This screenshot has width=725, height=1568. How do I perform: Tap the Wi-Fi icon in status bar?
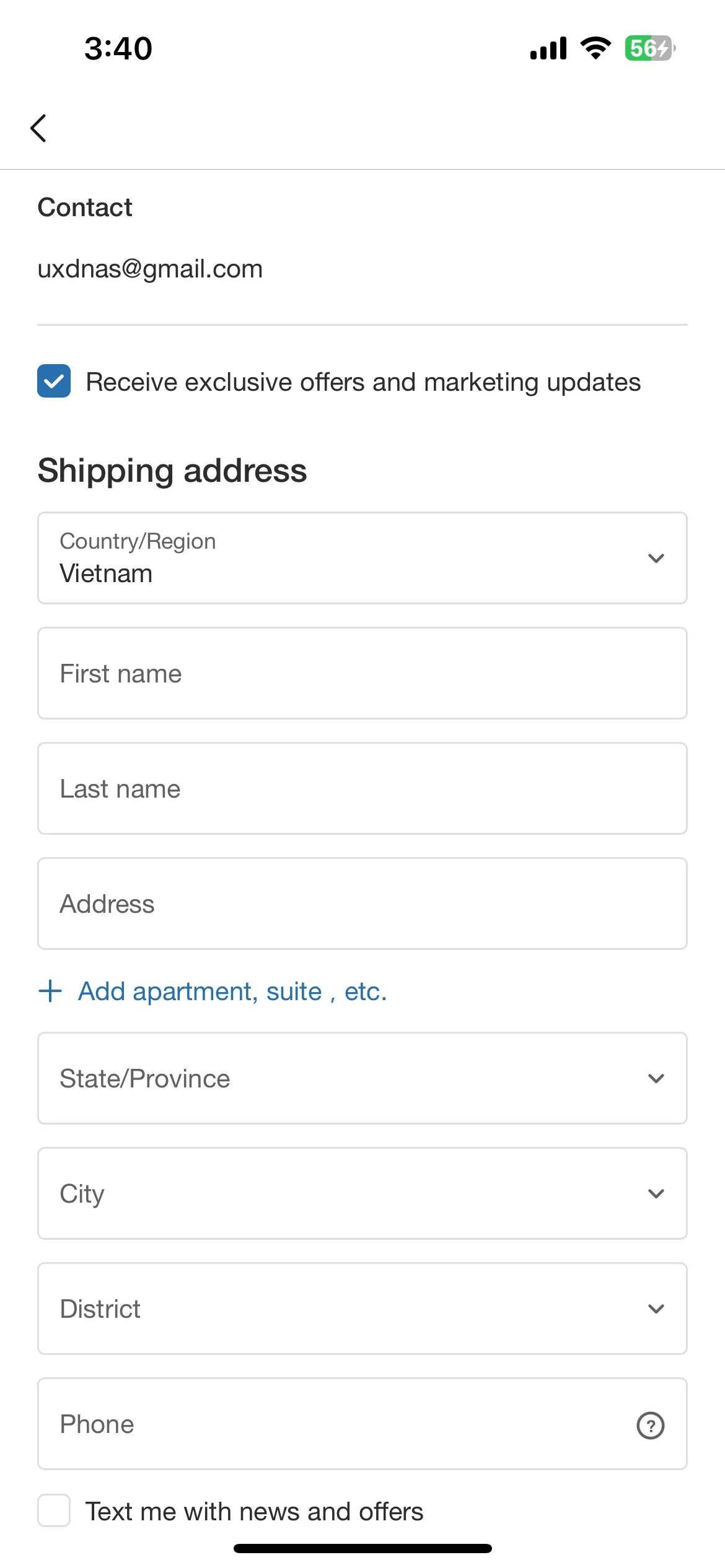point(595,48)
